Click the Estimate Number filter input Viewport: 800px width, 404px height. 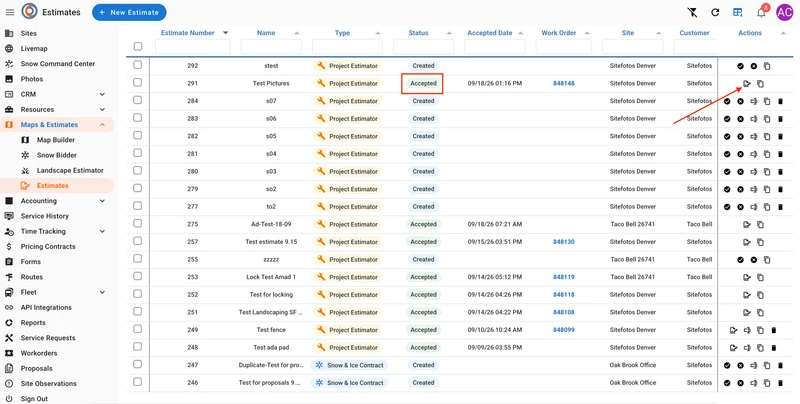[192, 47]
